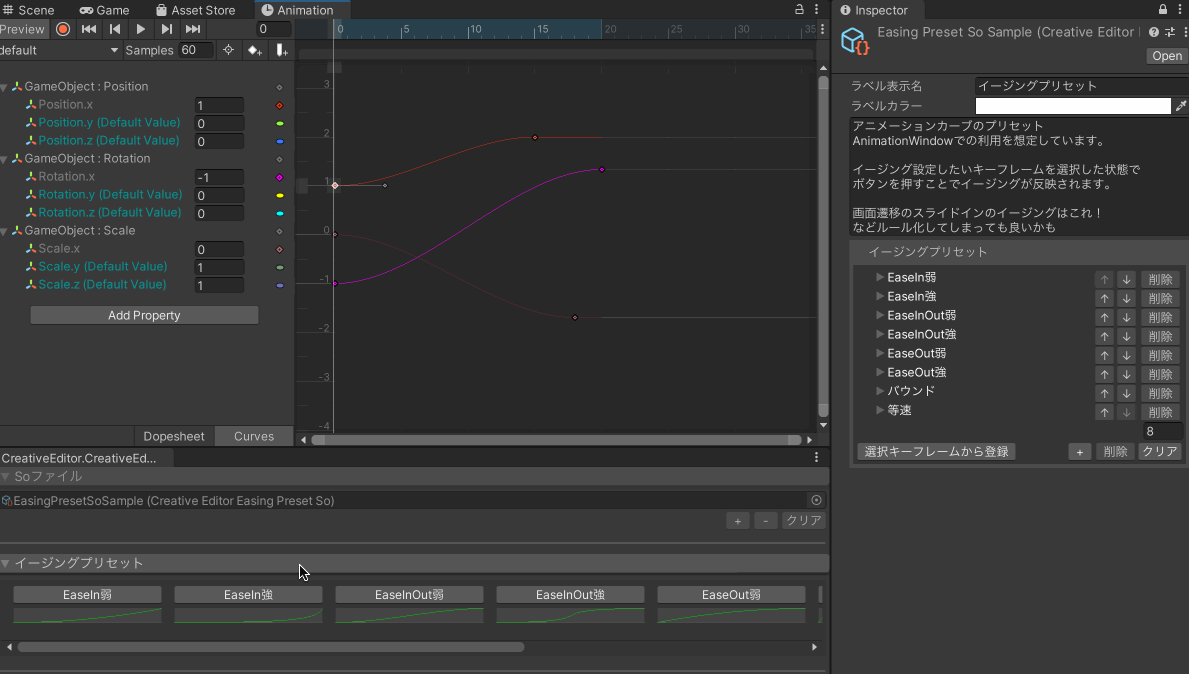This screenshot has height=674, width=1189.
Task: Expand the EaseIn弱 preset entry
Action: pyautogui.click(x=880, y=277)
